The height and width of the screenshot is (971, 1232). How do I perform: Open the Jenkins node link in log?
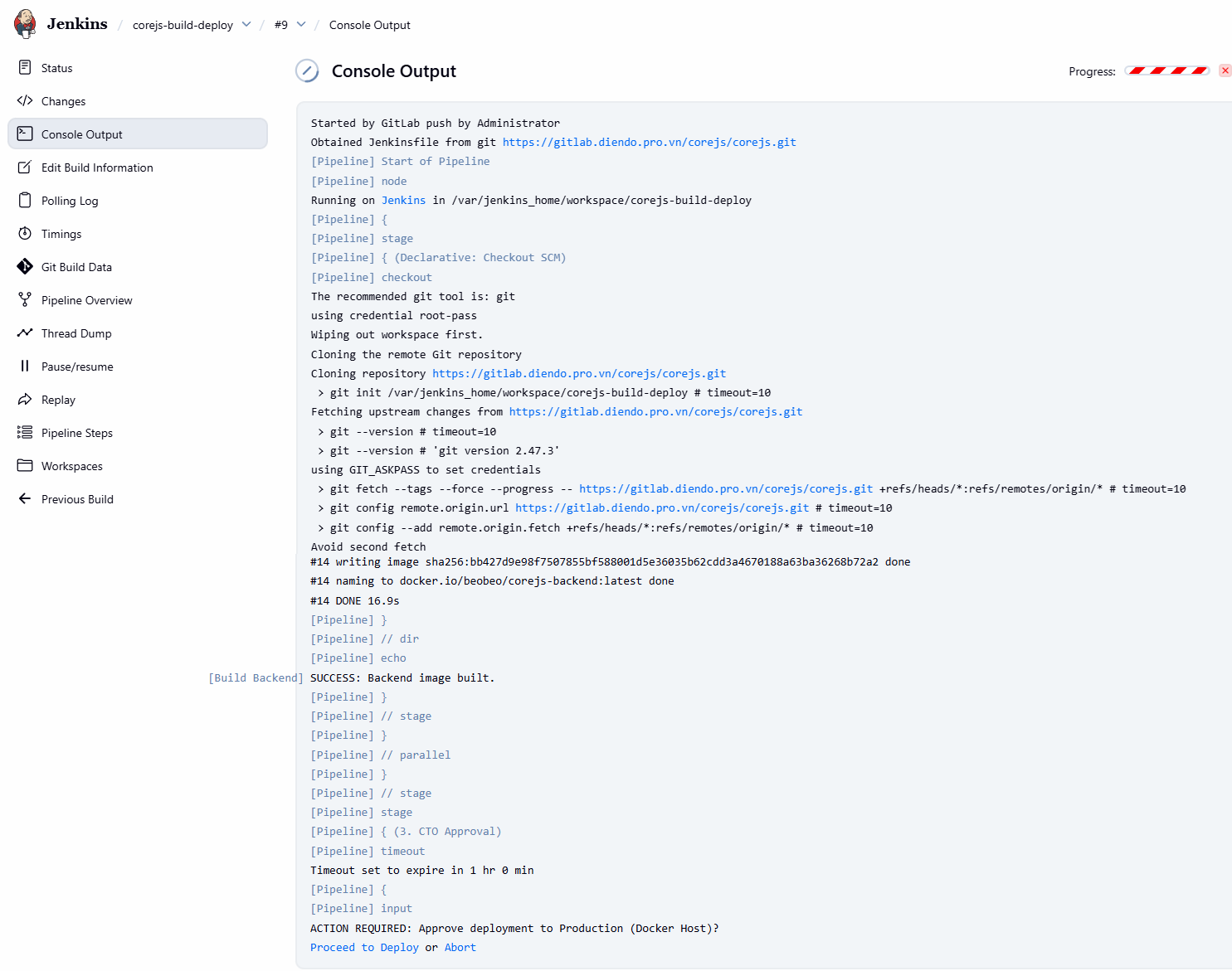click(403, 201)
